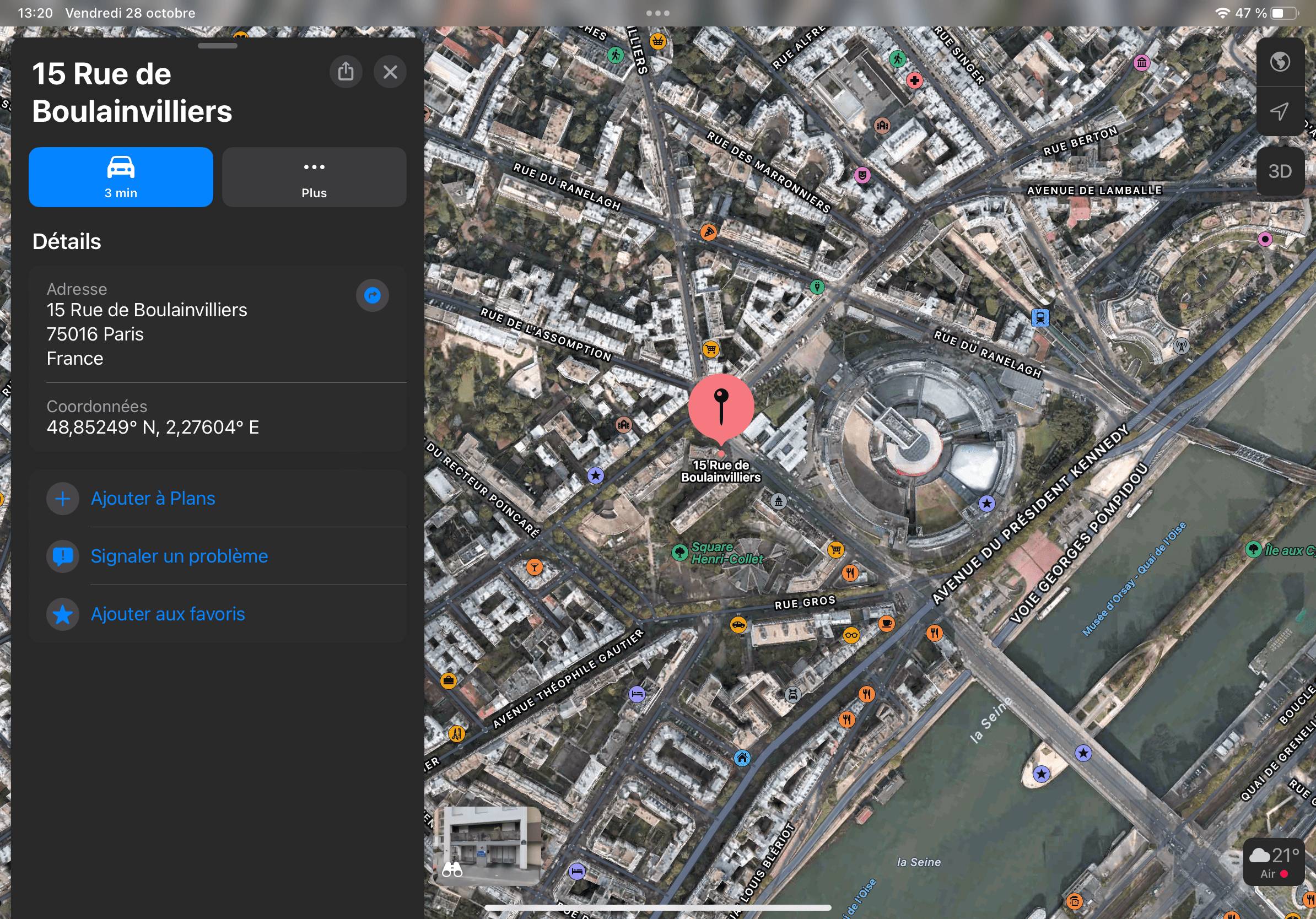Tap the address text 75016 Paris
Screen dimensions: 1316x919
95,334
